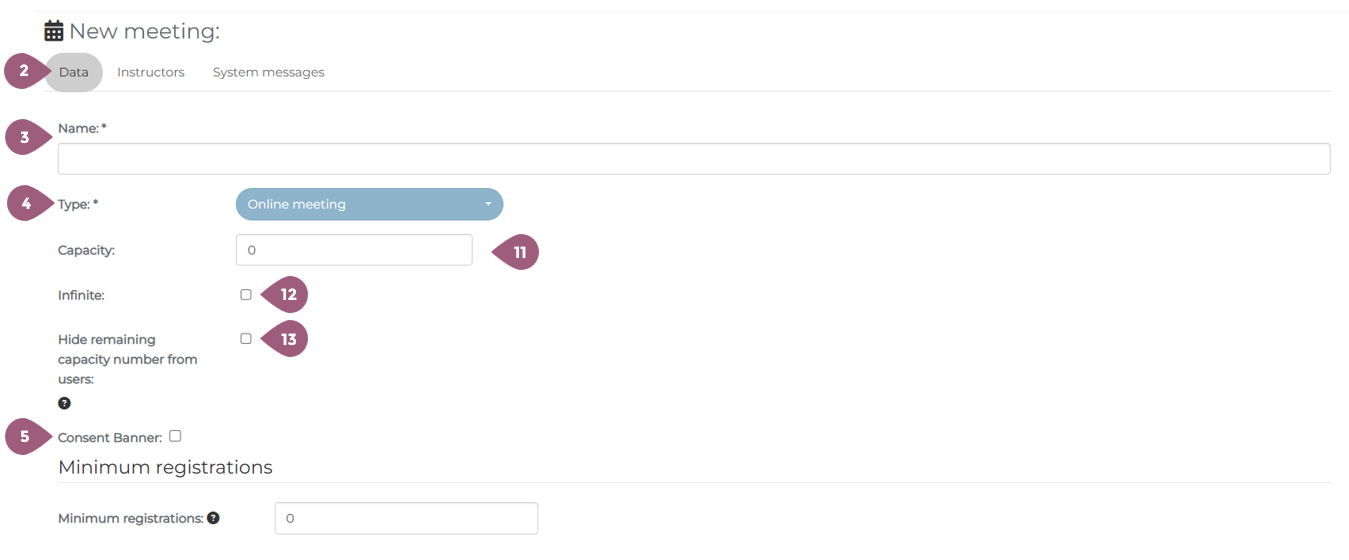Open the Instructors tab
The image size is (1349, 560).
[151, 72]
